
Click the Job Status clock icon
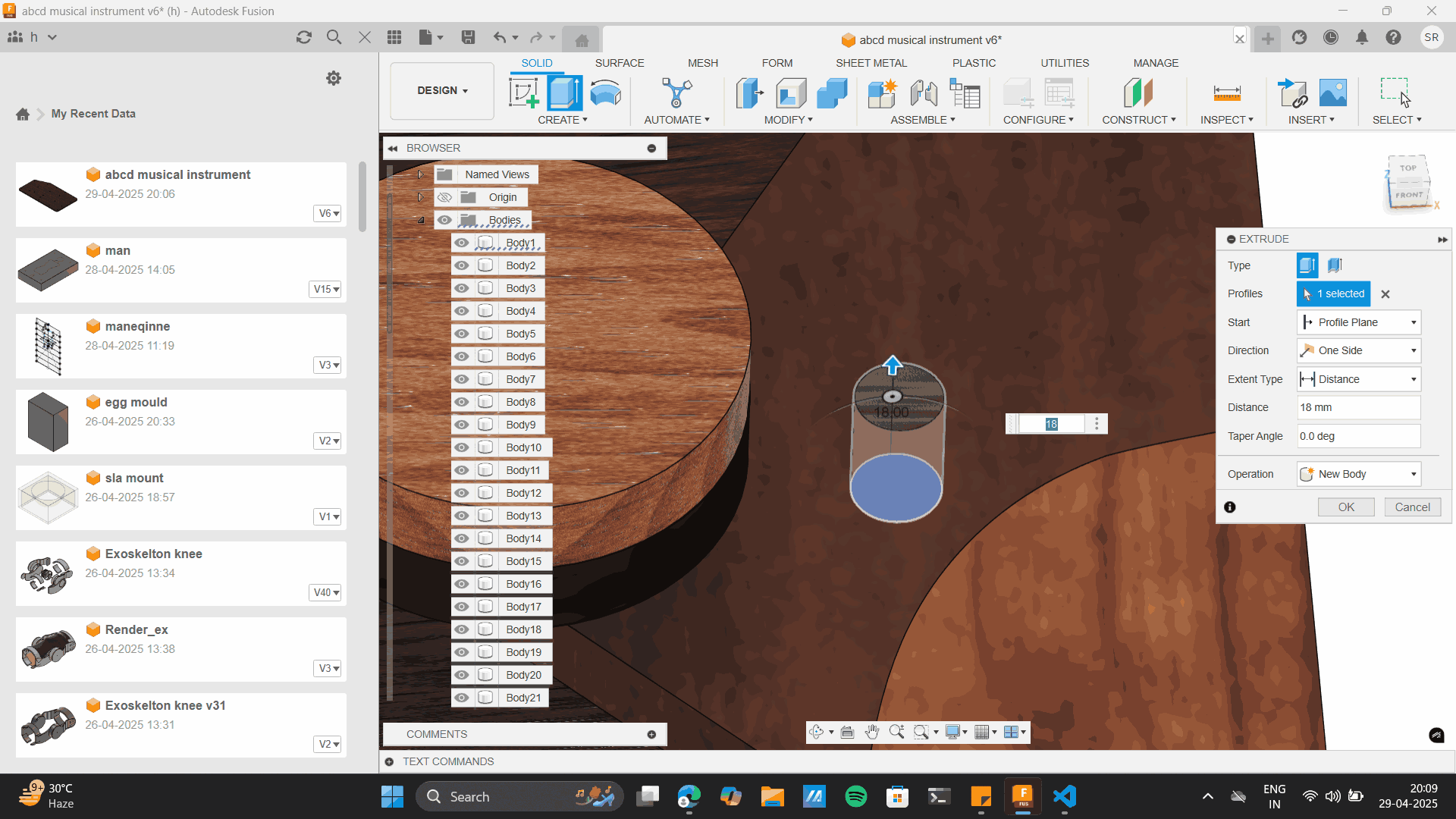[x=1331, y=37]
